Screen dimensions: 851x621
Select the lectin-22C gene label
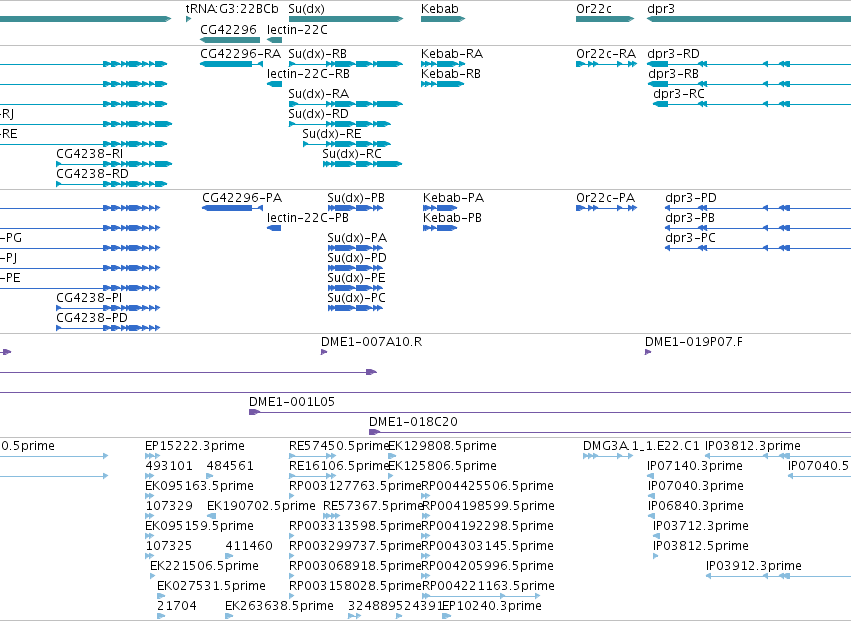pyautogui.click(x=297, y=29)
